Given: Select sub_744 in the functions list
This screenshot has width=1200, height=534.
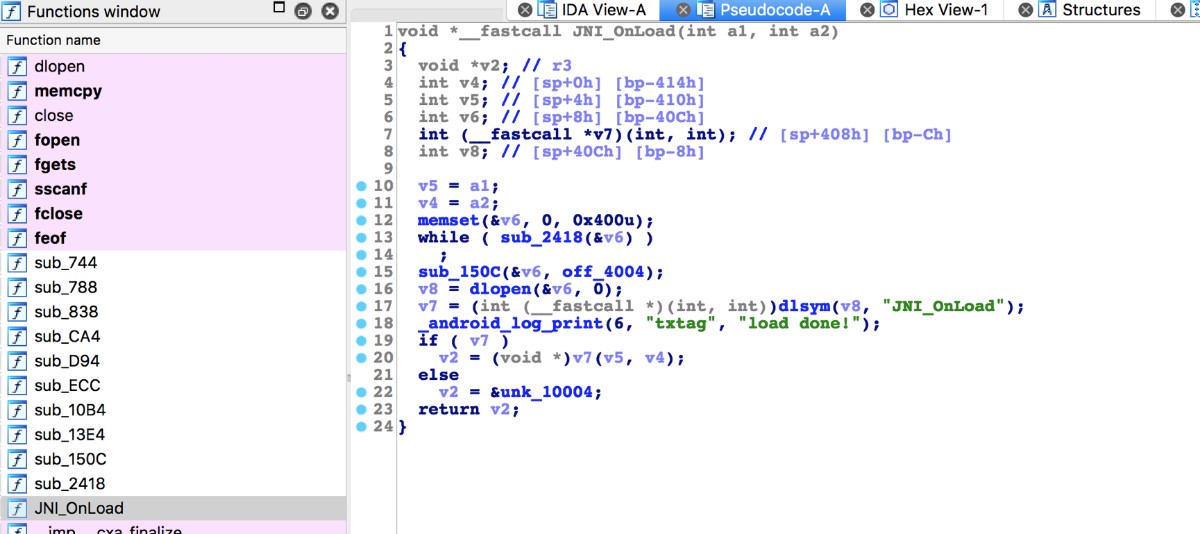Looking at the screenshot, I should click(x=173, y=263).
